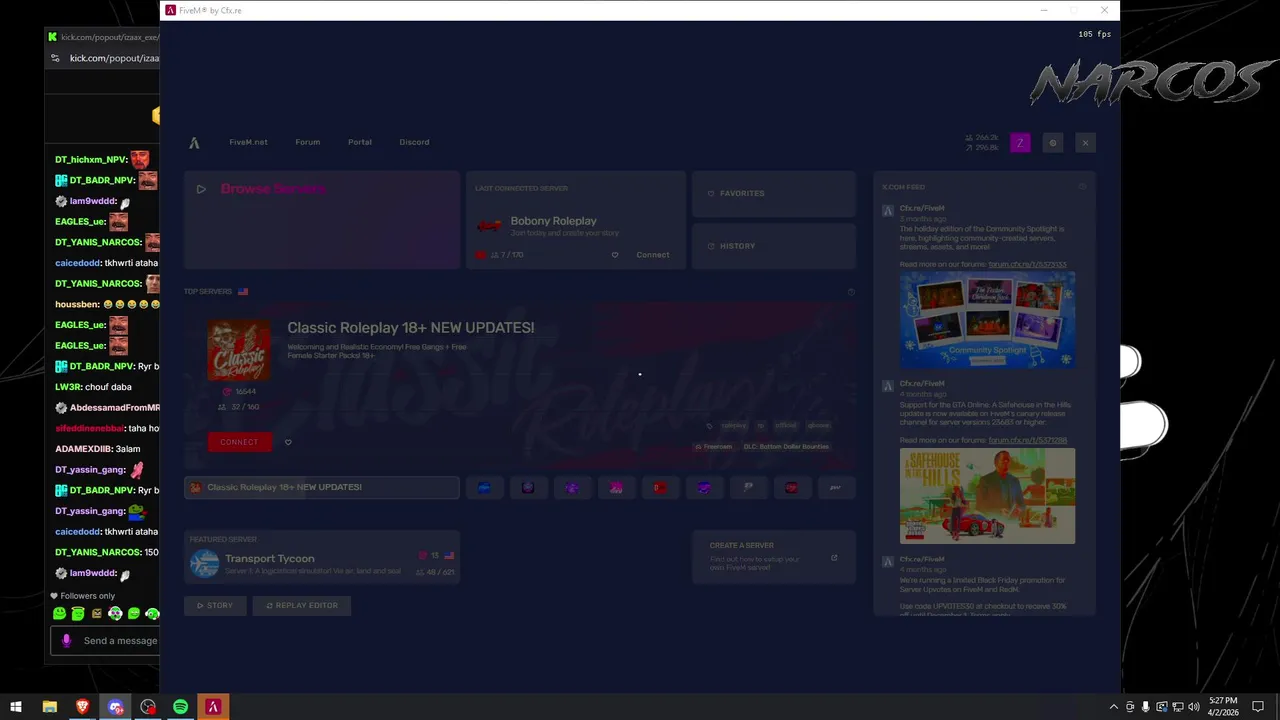Select the last top-server thumbnail icon
1280x720 pixels.
point(836,487)
